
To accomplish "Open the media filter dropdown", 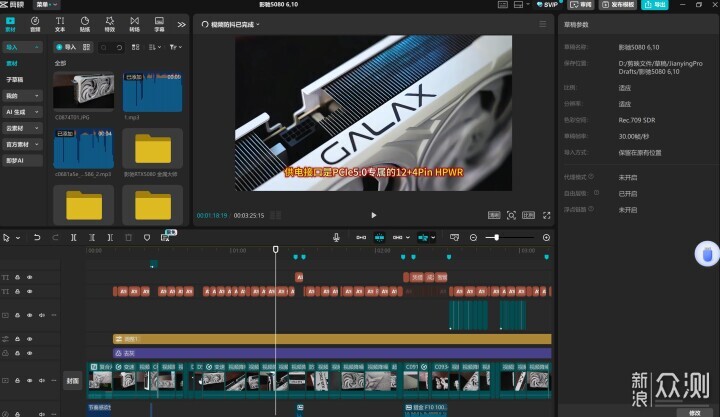I will pos(175,47).
